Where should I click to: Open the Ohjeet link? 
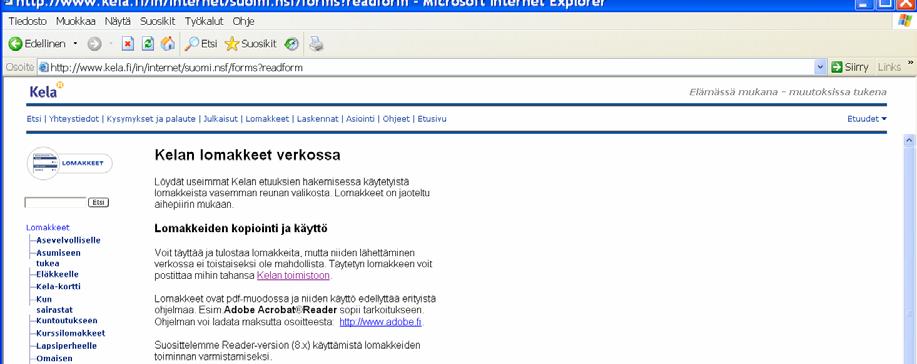pyautogui.click(x=396, y=119)
